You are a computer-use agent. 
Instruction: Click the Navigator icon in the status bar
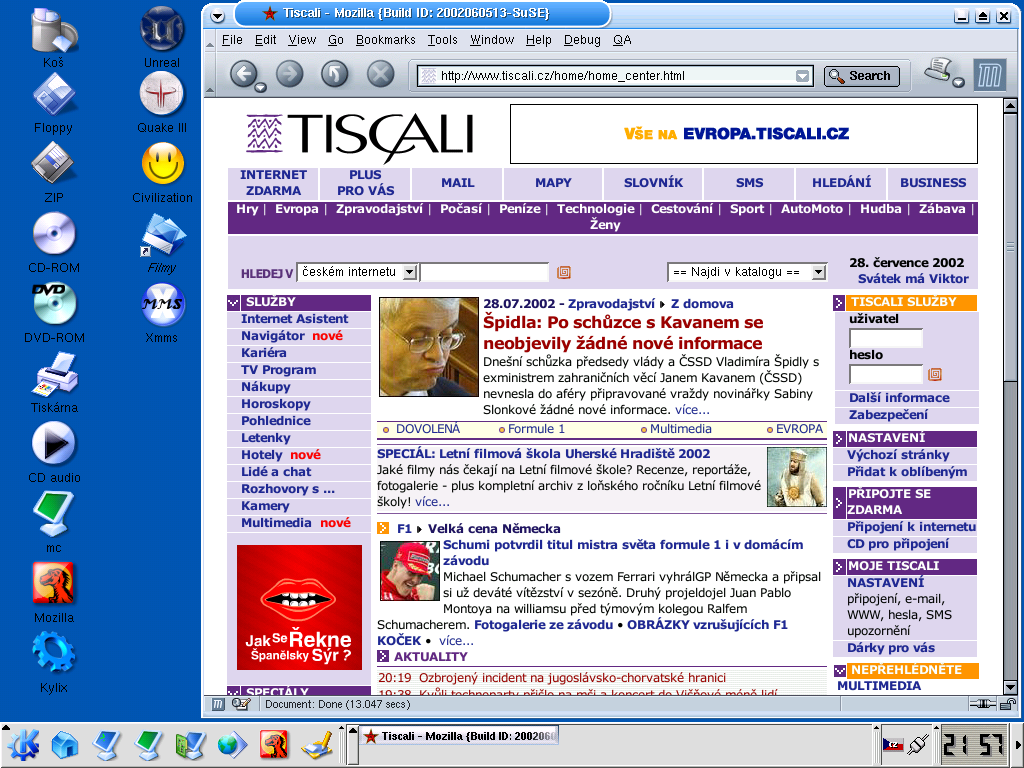218,704
